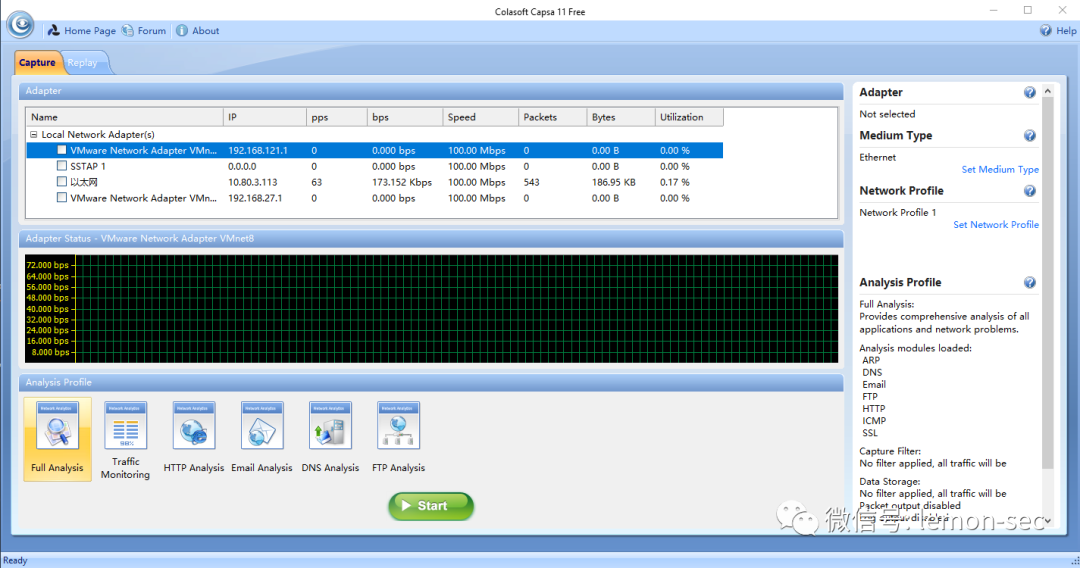This screenshot has width=1080, height=568.
Task: Open the Capsa application logo menu
Action: (x=21, y=25)
